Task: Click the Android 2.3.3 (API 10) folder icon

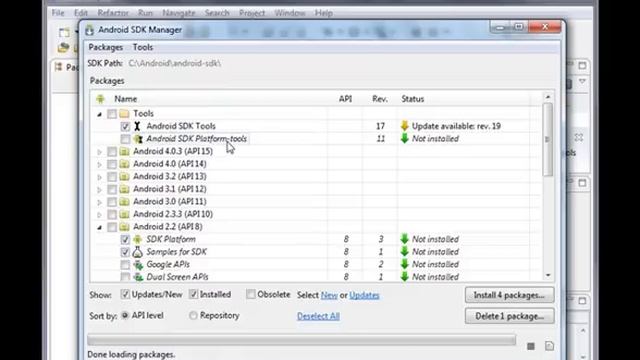Action: (124, 214)
